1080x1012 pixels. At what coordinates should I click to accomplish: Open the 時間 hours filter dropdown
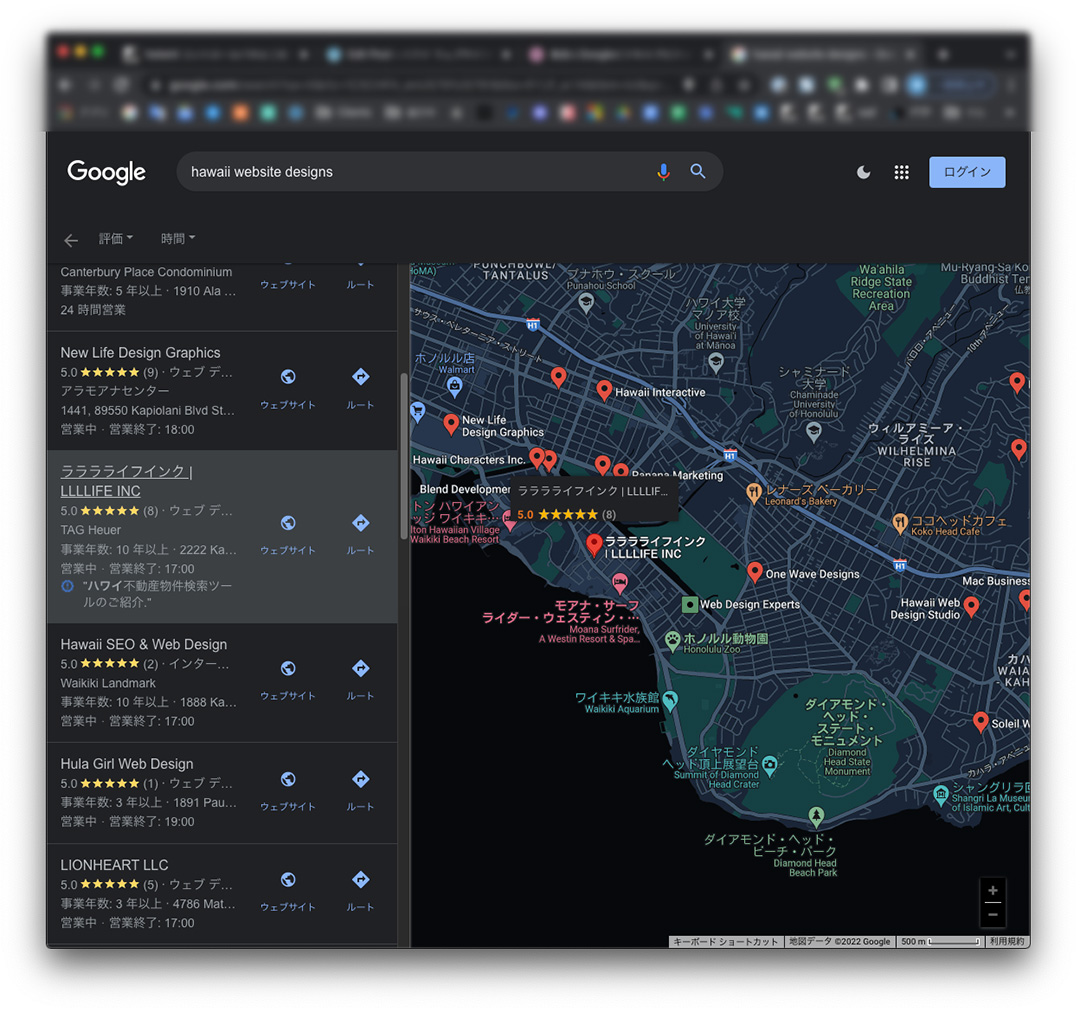[x=177, y=238]
